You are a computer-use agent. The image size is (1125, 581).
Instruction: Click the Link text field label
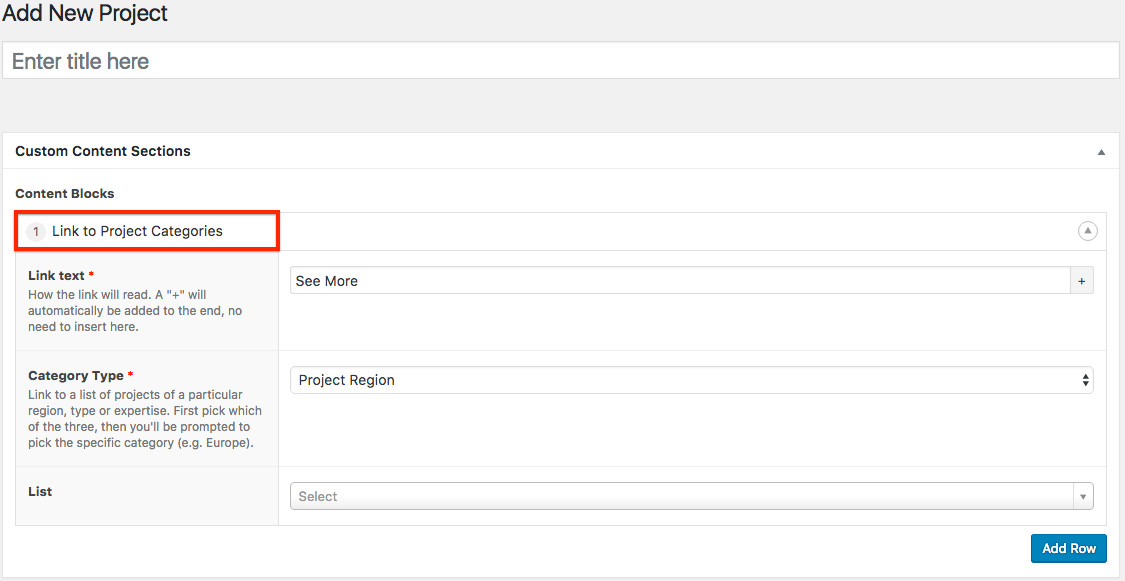pyautogui.click(x=57, y=275)
